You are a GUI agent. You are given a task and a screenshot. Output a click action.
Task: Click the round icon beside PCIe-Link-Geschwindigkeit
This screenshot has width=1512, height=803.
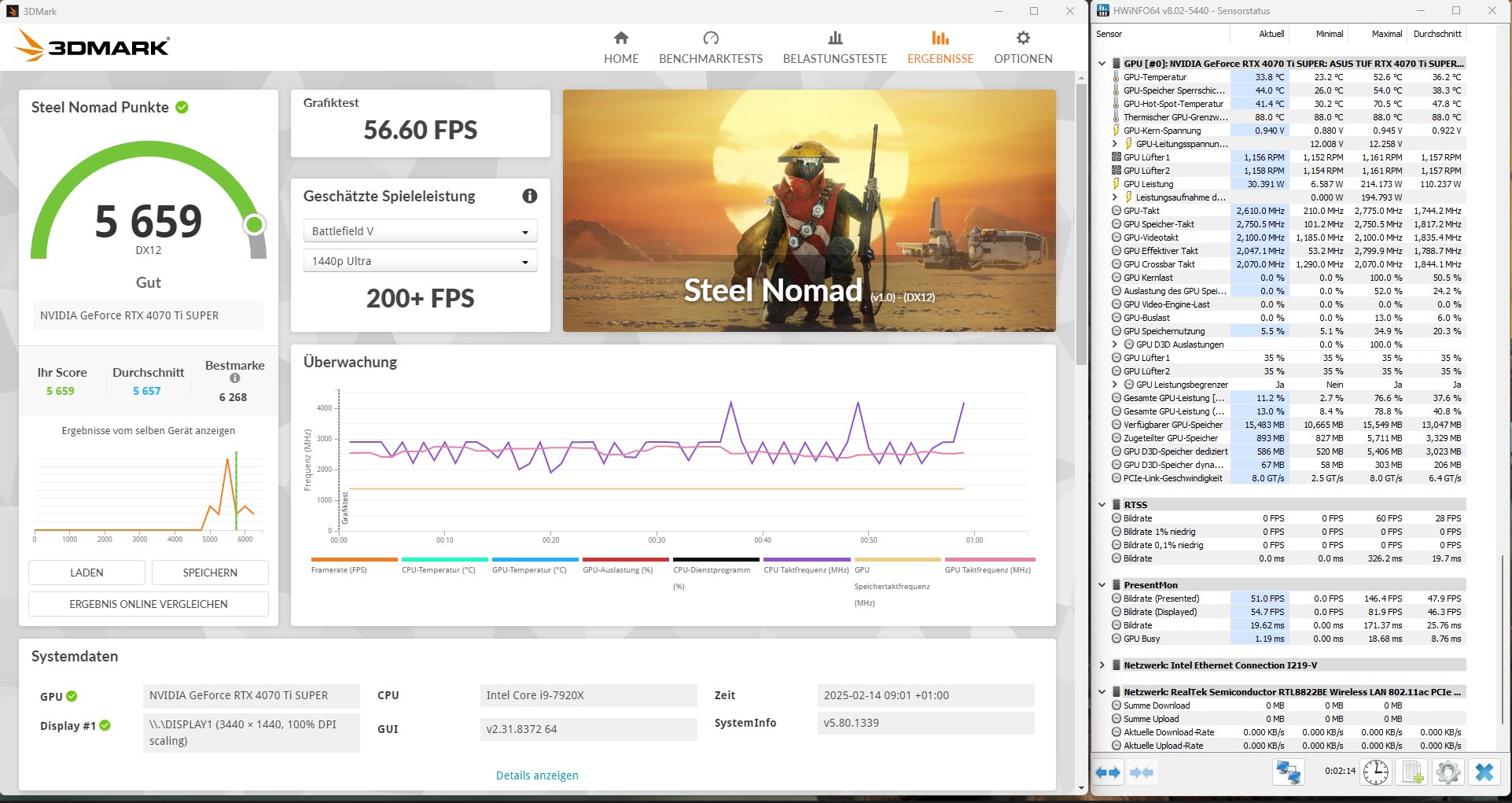tap(1116, 478)
